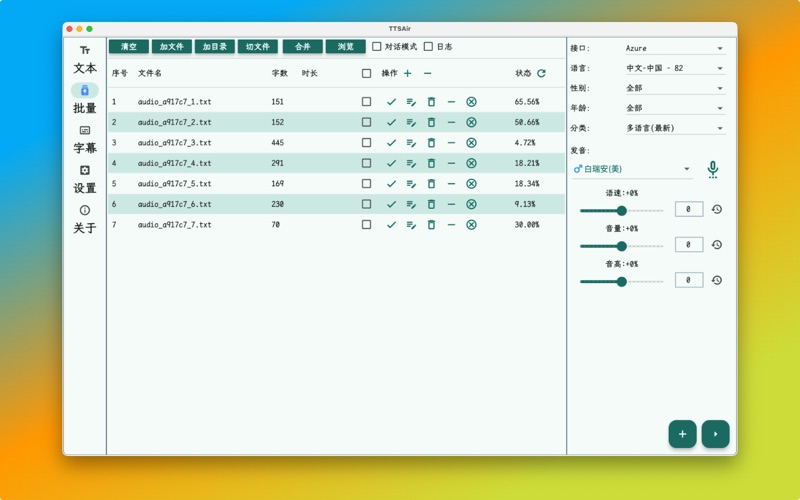Cancel audio_a917c7_4.txt with the circled X icon
The image size is (800, 500).
[x=471, y=163]
